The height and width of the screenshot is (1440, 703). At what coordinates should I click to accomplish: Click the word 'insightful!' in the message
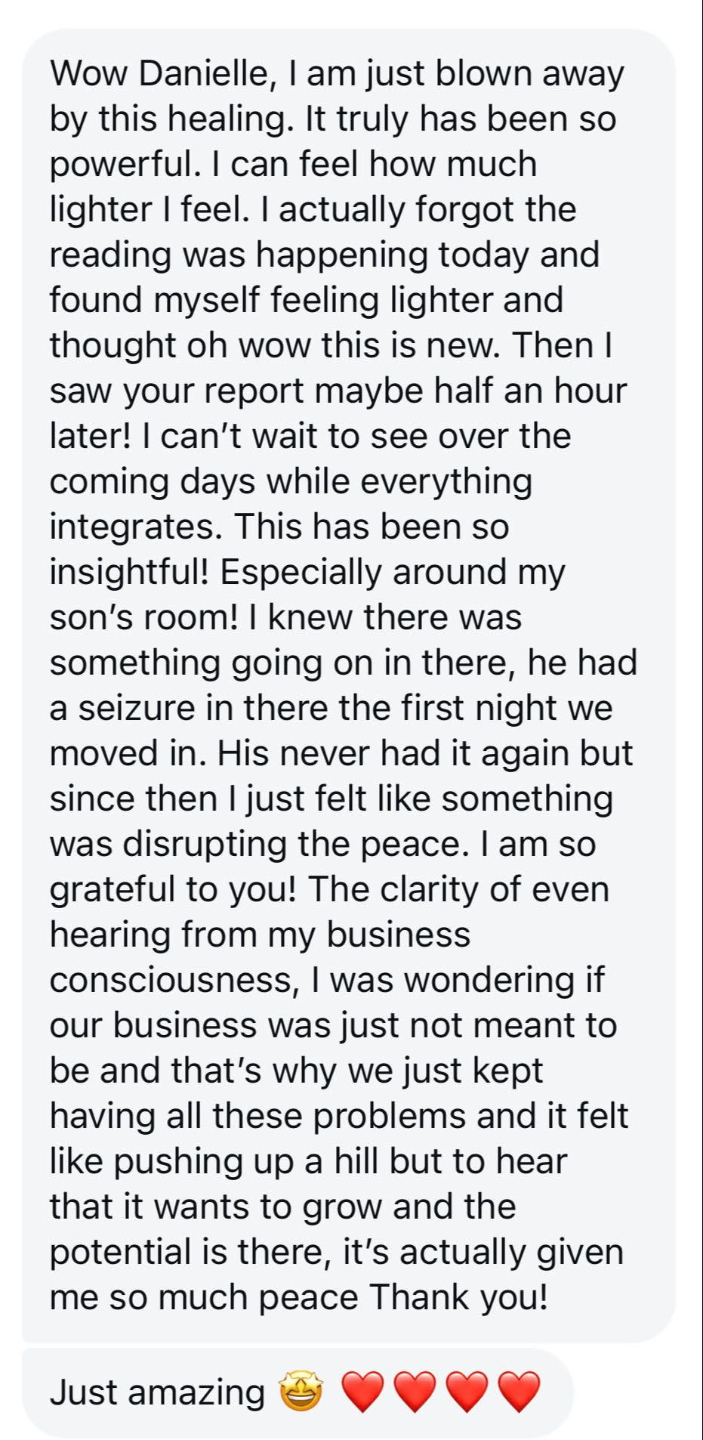tap(130, 573)
